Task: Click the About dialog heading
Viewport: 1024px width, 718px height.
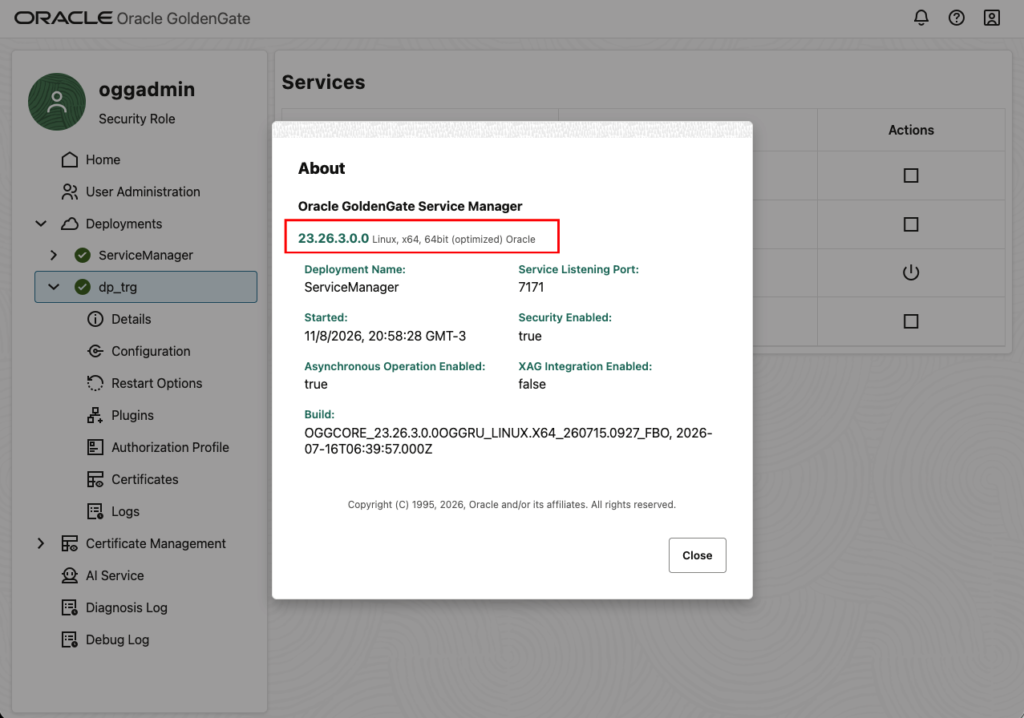Action: pyautogui.click(x=321, y=168)
